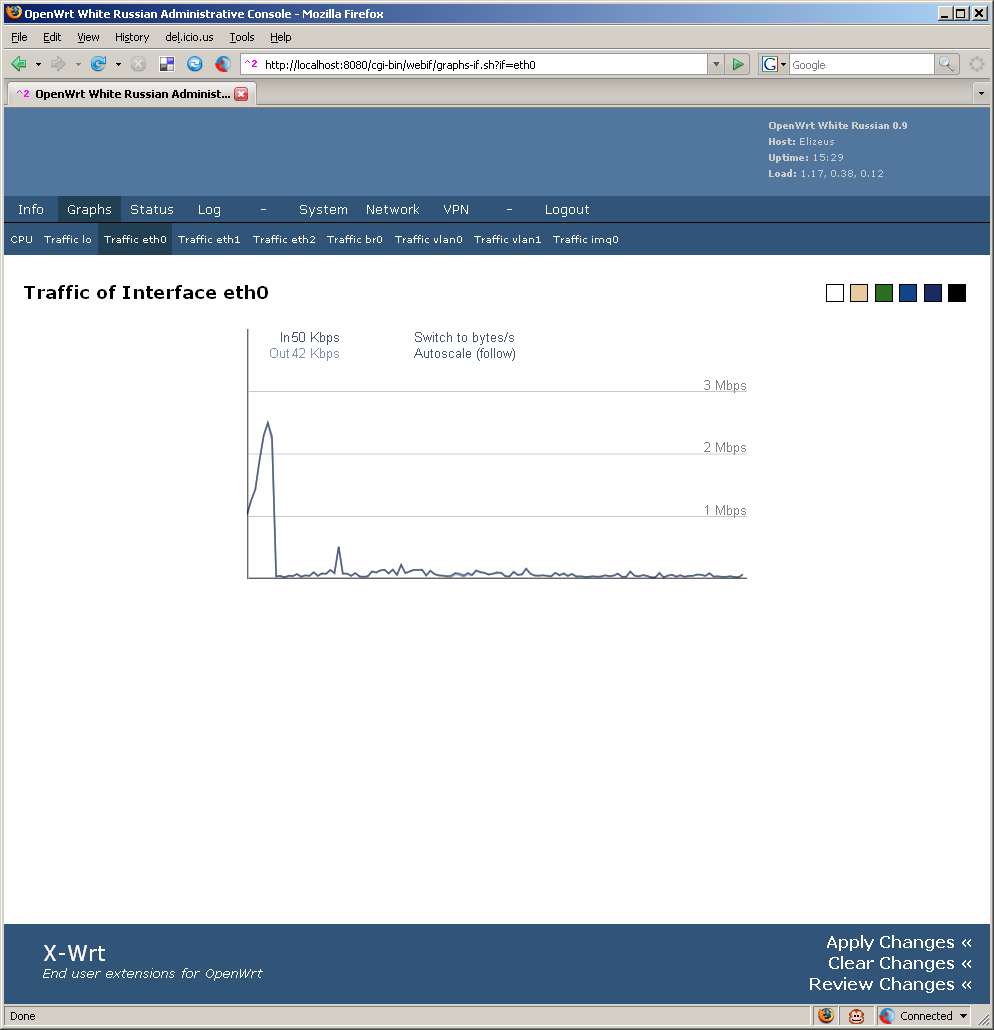Open the Back button history dropdown arrow
Screen dimensions: 994x1030
coord(38,64)
